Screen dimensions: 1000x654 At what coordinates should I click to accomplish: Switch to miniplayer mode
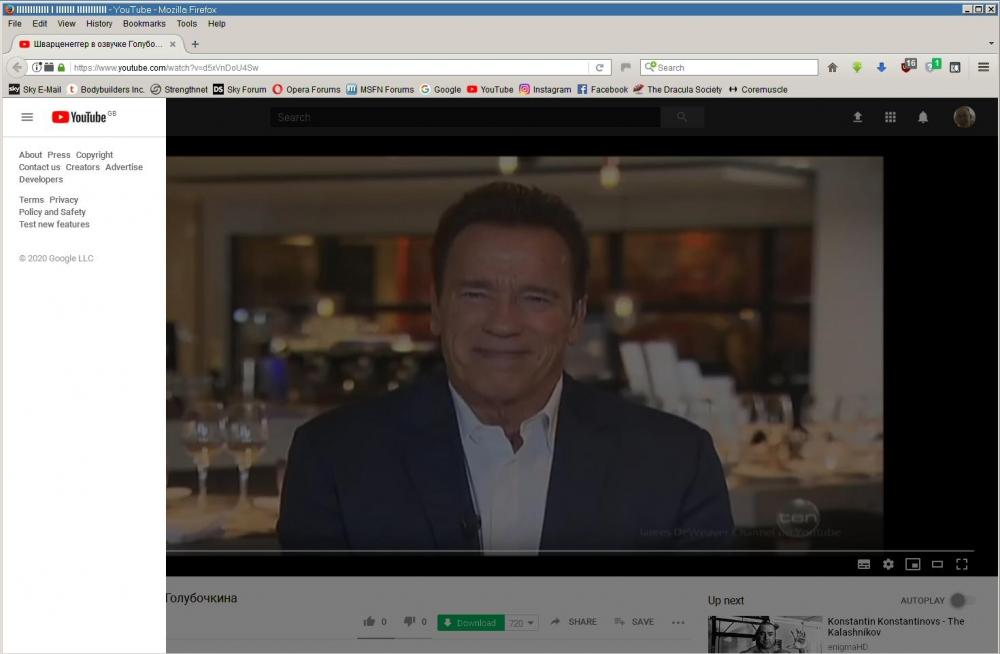click(912, 564)
